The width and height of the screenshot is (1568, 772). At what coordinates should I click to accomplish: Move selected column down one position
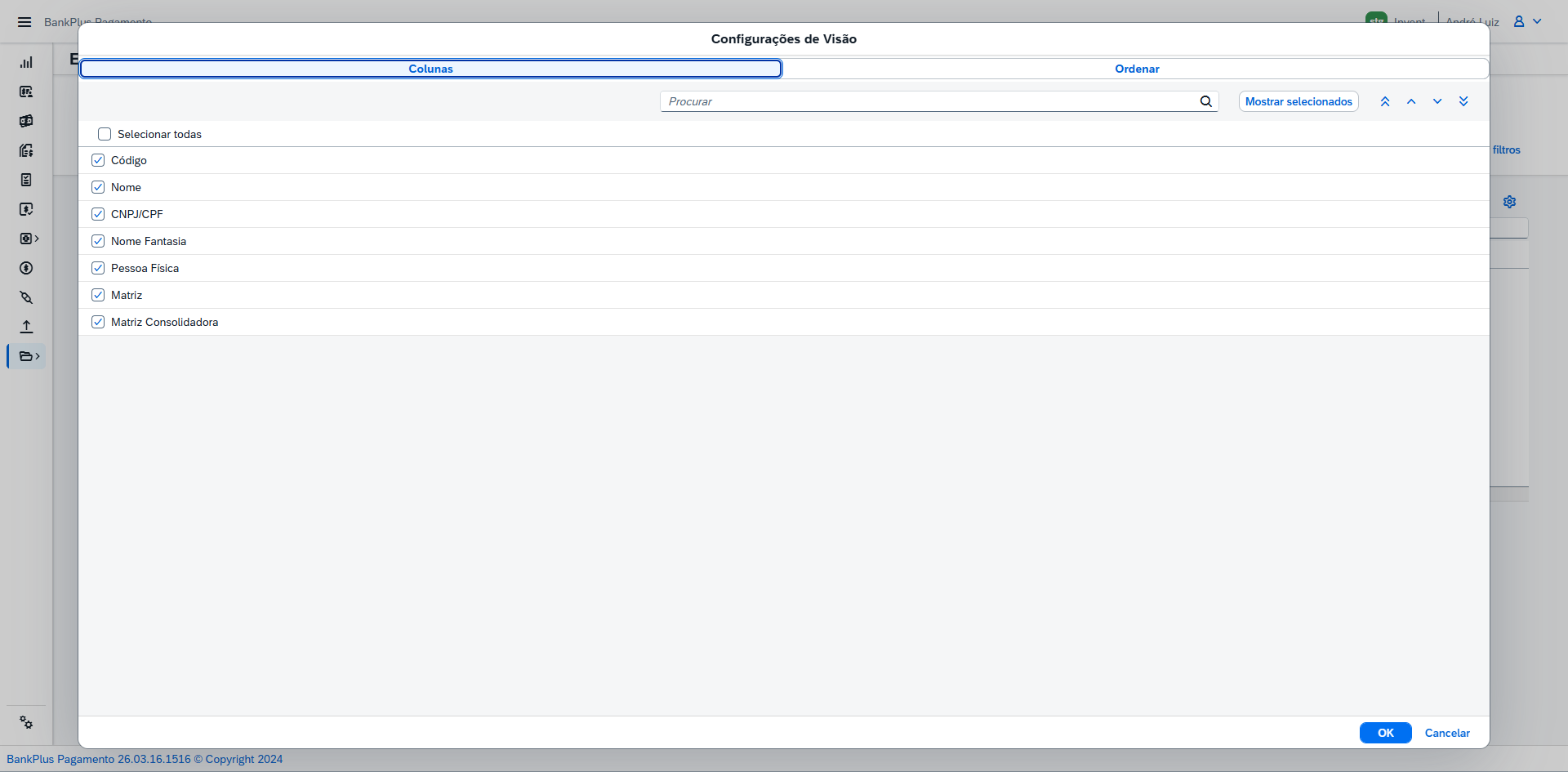[x=1437, y=102]
